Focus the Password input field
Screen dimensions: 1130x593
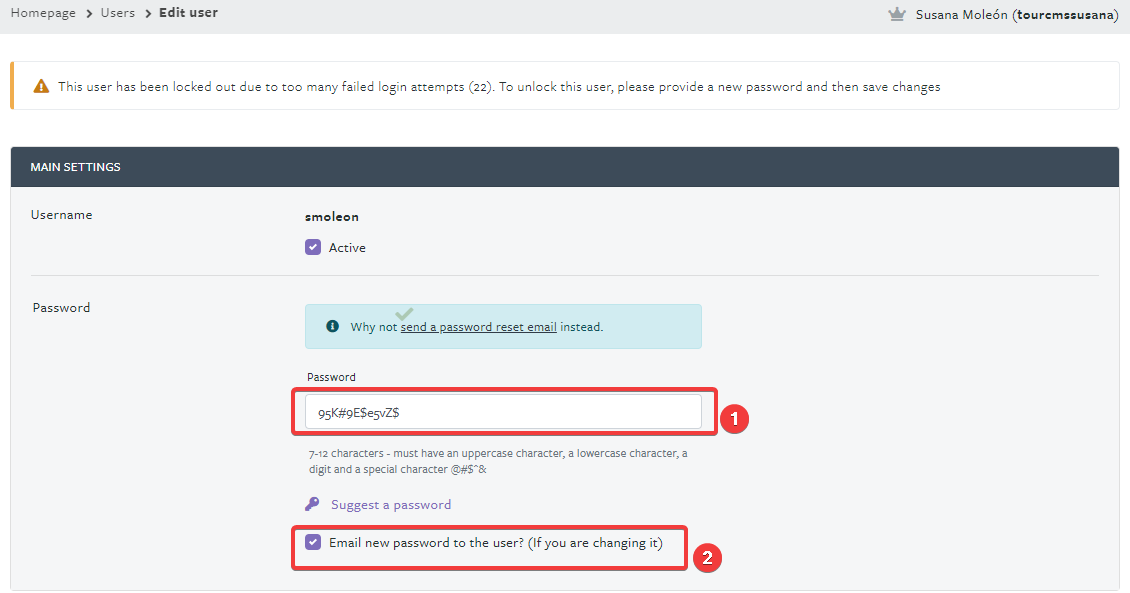point(503,411)
